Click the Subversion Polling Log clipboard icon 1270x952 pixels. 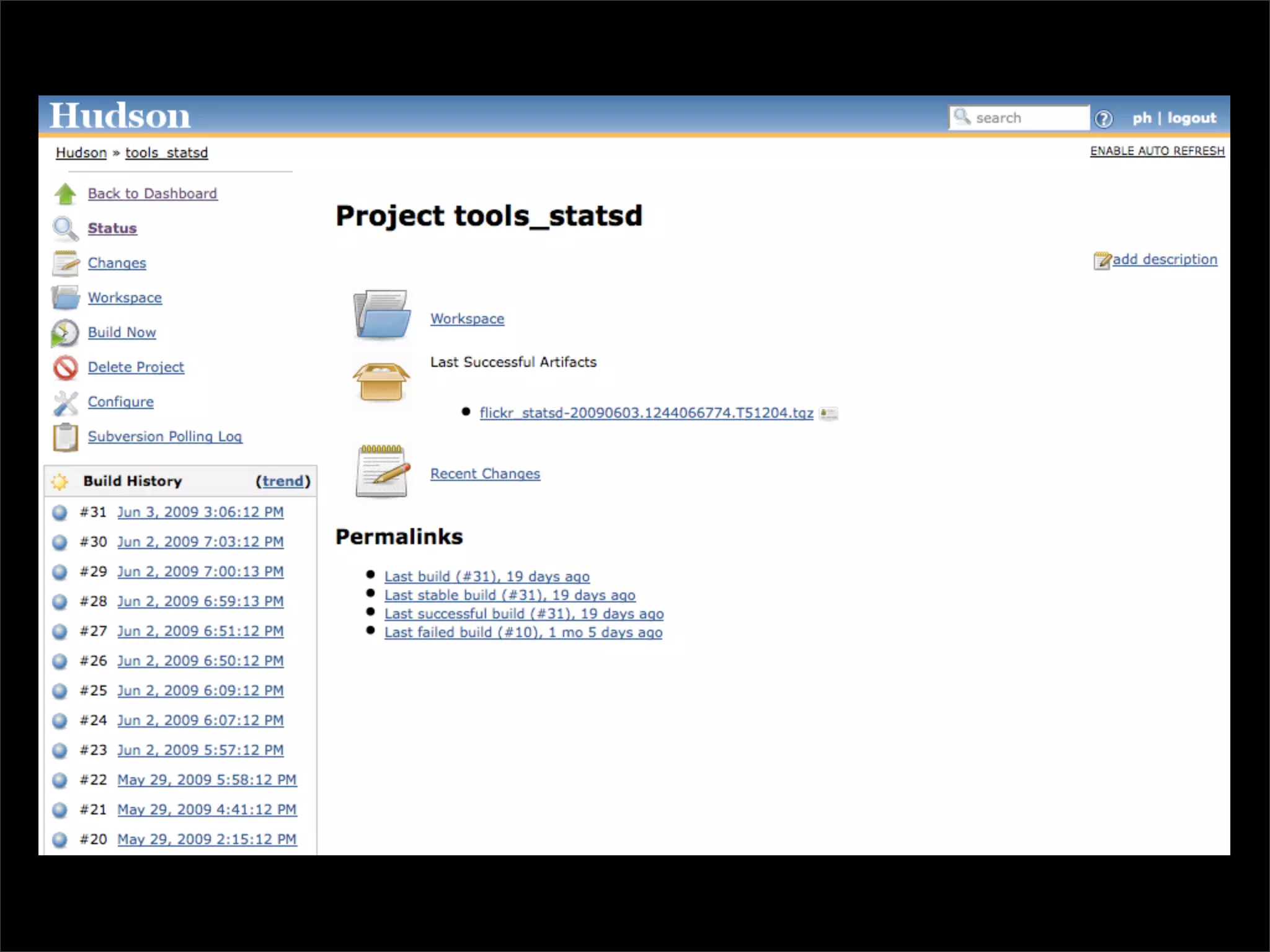[x=65, y=437]
